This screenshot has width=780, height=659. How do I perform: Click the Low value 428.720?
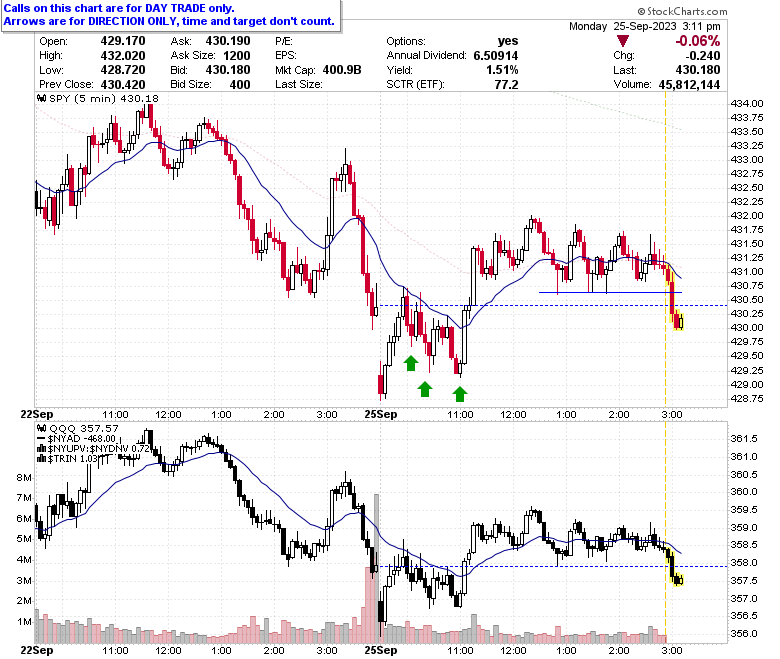coord(123,70)
